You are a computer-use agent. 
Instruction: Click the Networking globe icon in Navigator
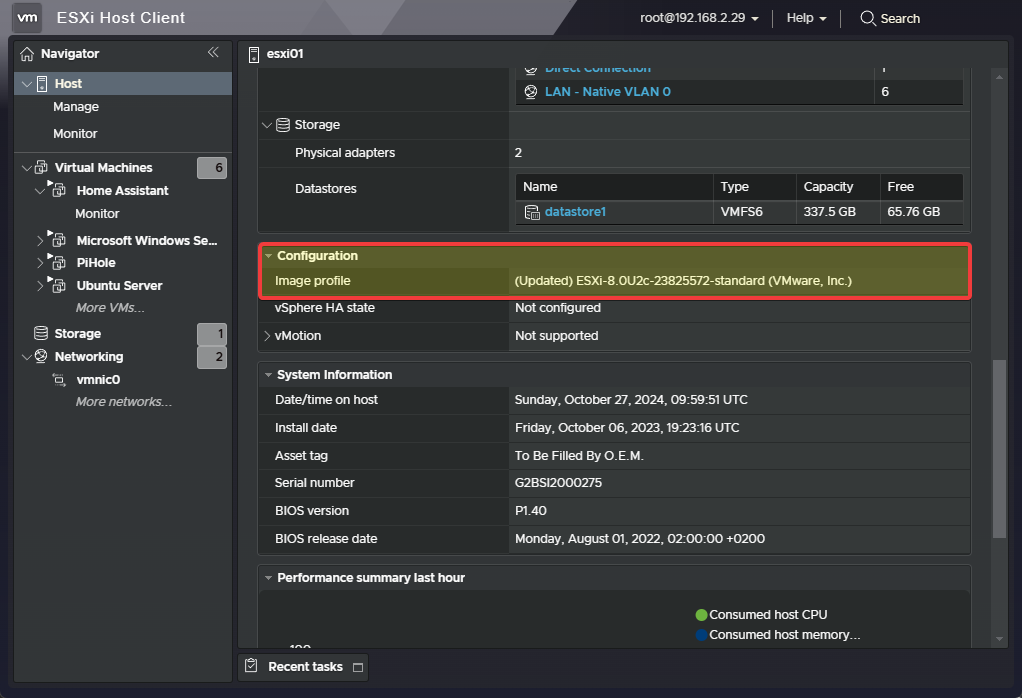pos(41,356)
